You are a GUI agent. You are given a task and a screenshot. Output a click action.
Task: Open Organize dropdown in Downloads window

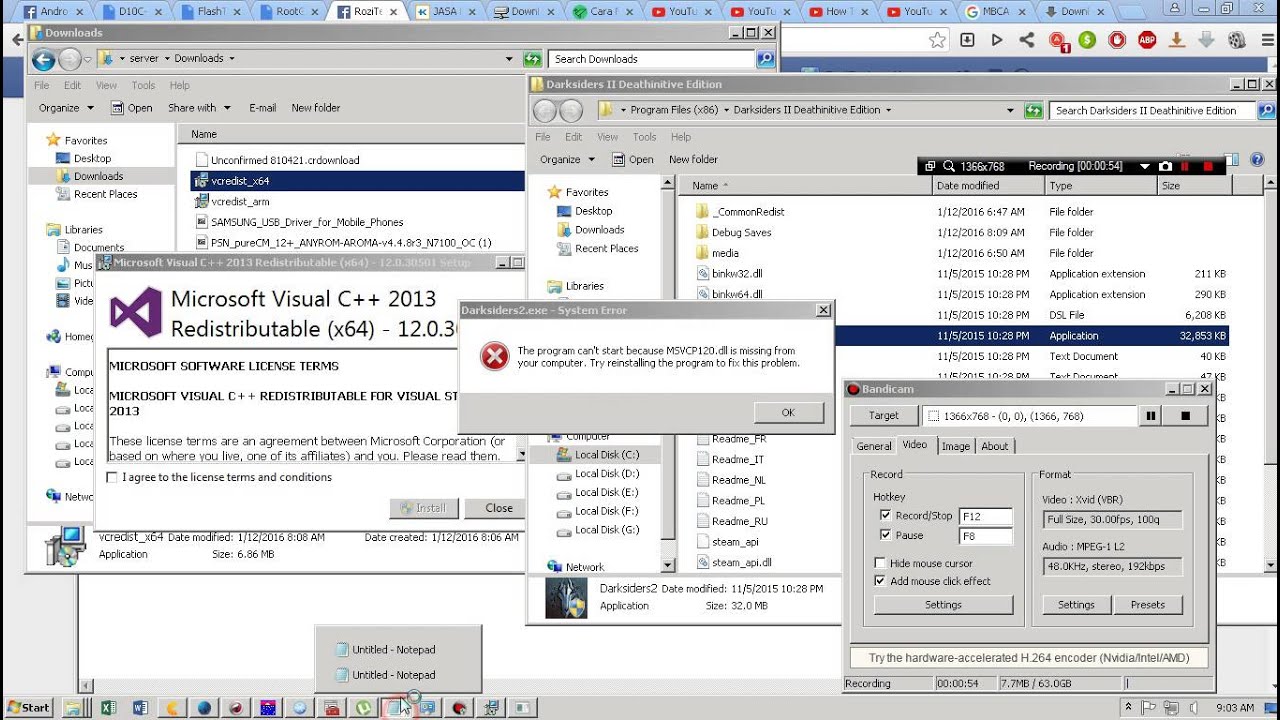[66, 108]
